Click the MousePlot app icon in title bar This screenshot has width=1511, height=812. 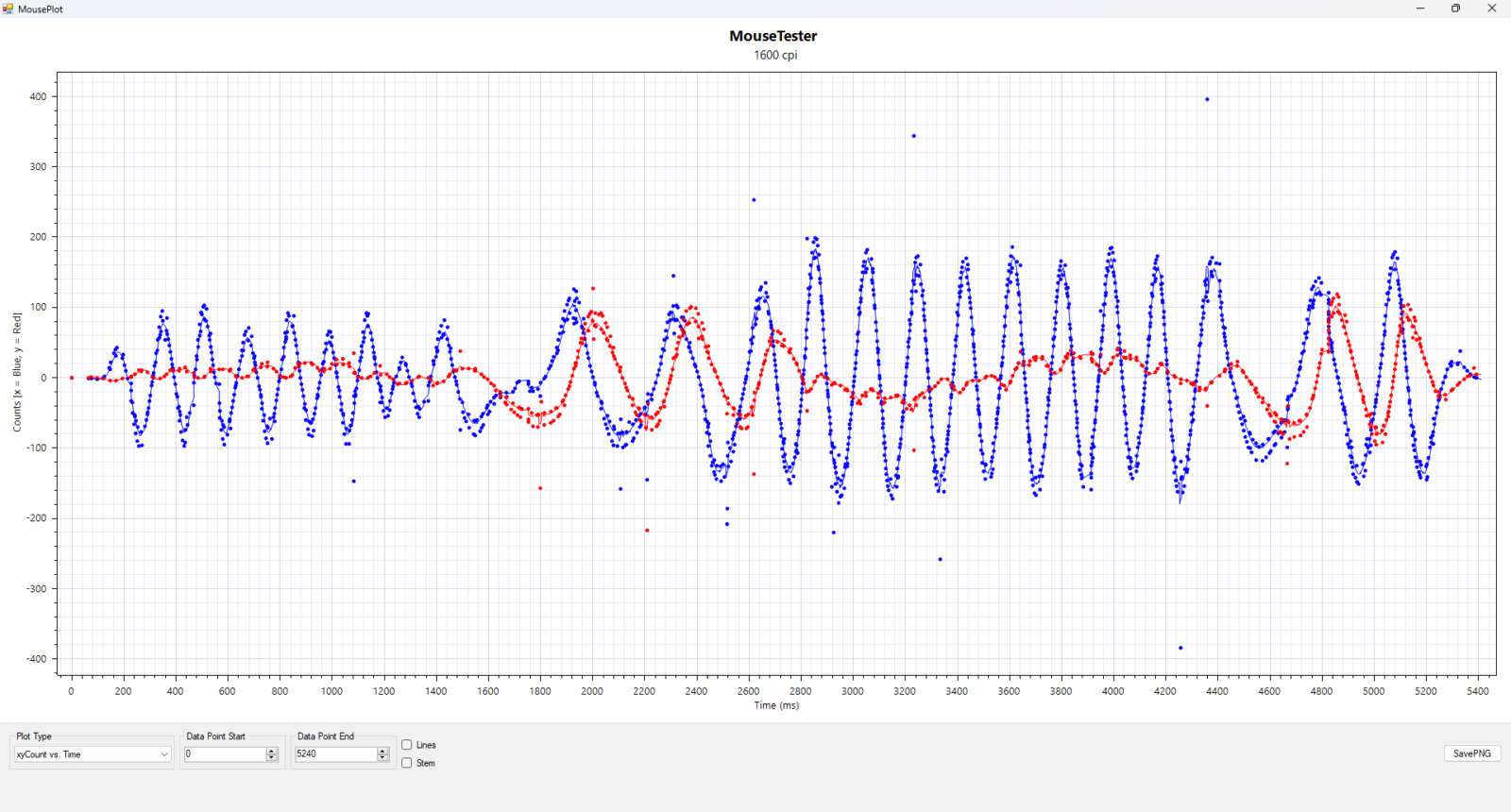coord(8,8)
